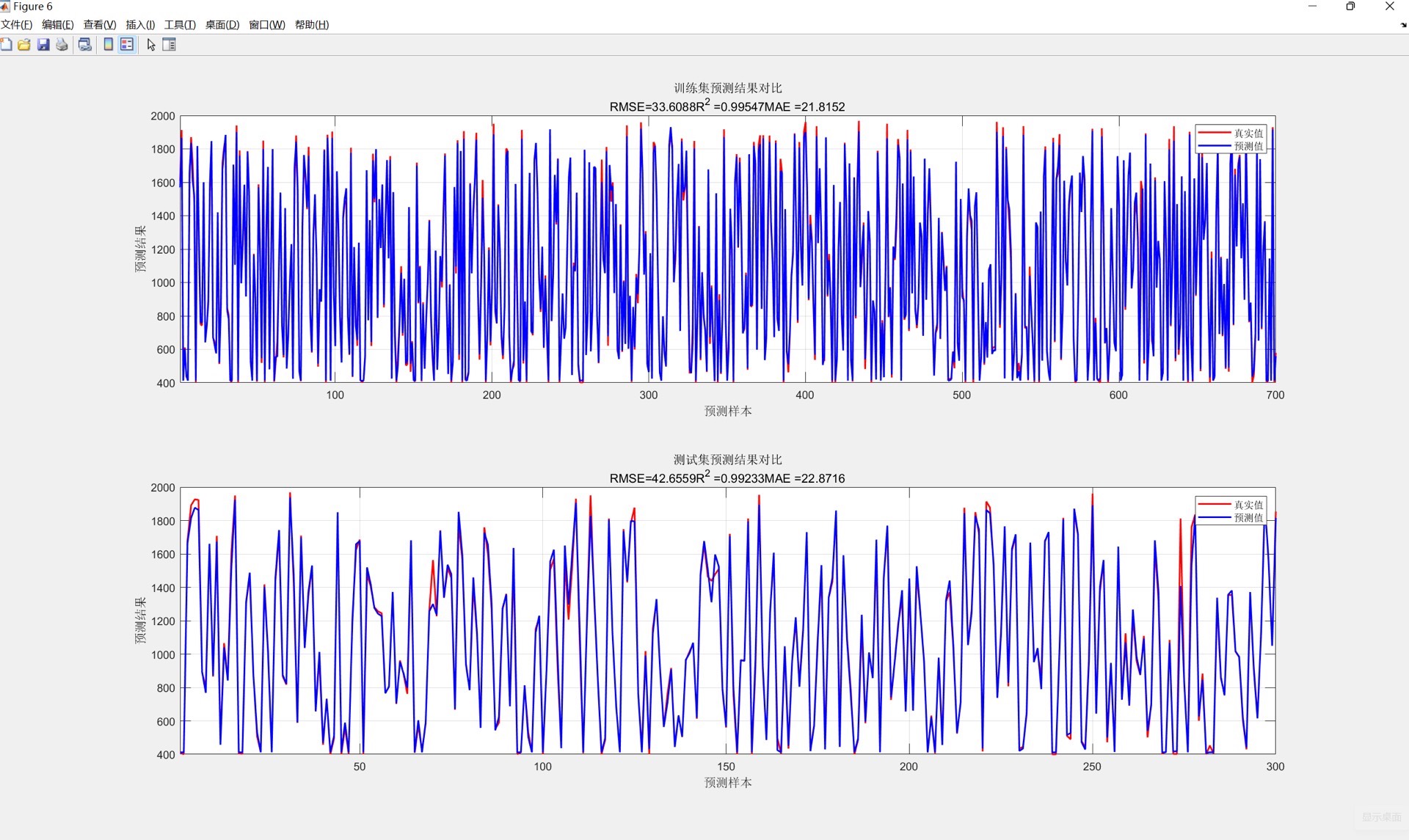
Task: Toggle the Insert Colorbar toolbar button
Action: (108, 45)
